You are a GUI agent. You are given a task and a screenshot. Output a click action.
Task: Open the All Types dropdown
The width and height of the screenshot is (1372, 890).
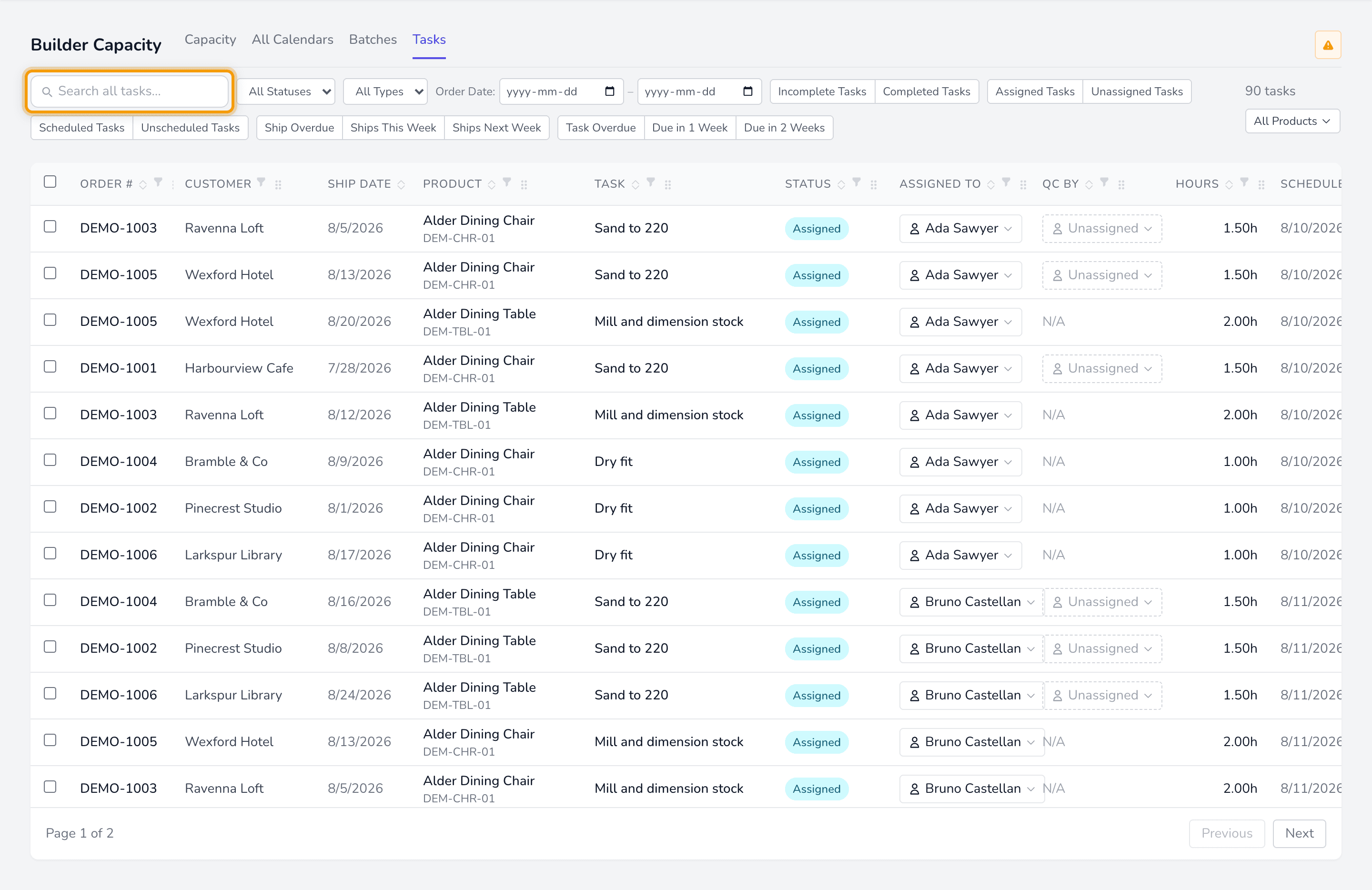point(385,91)
